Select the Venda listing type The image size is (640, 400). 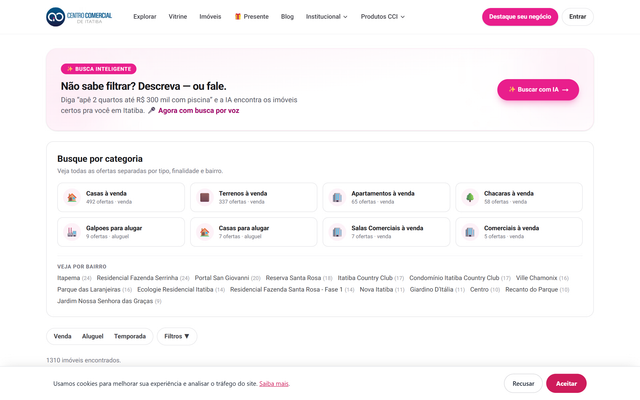pos(62,336)
